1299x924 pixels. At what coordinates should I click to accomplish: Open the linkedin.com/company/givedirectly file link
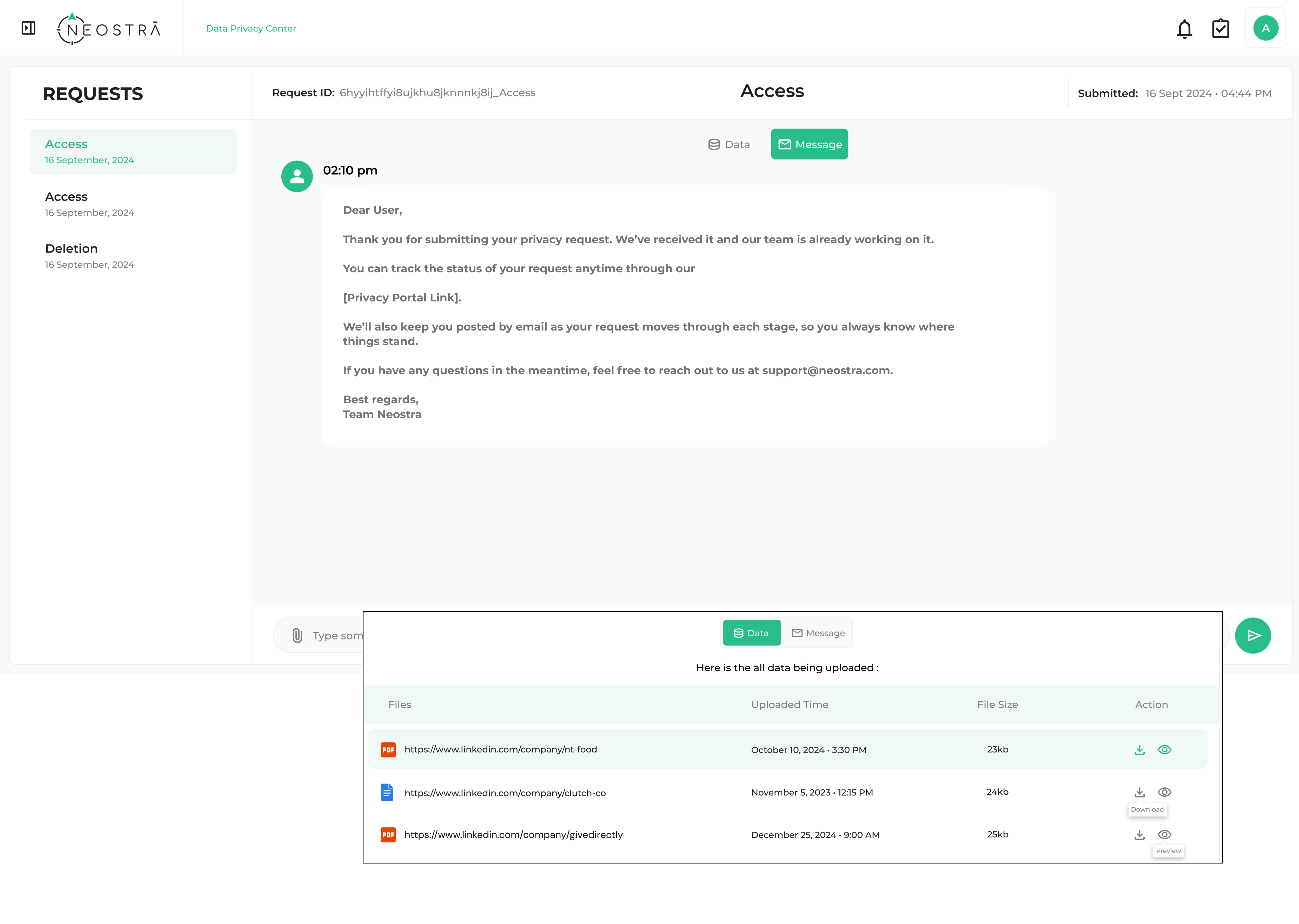point(513,835)
